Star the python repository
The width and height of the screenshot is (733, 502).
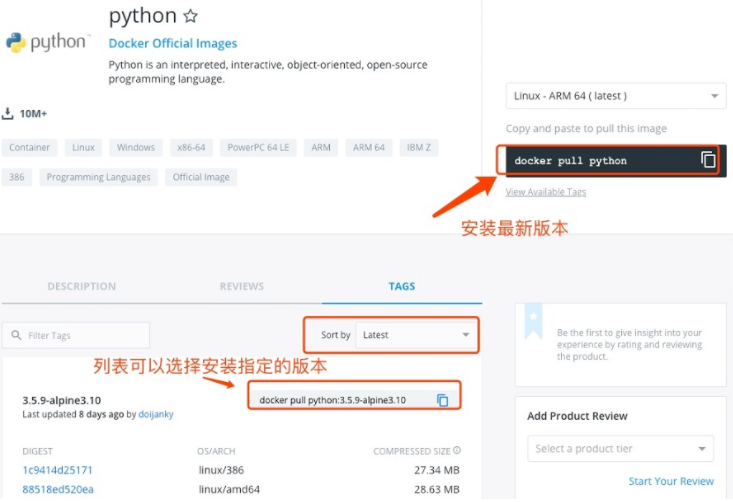click(x=190, y=16)
